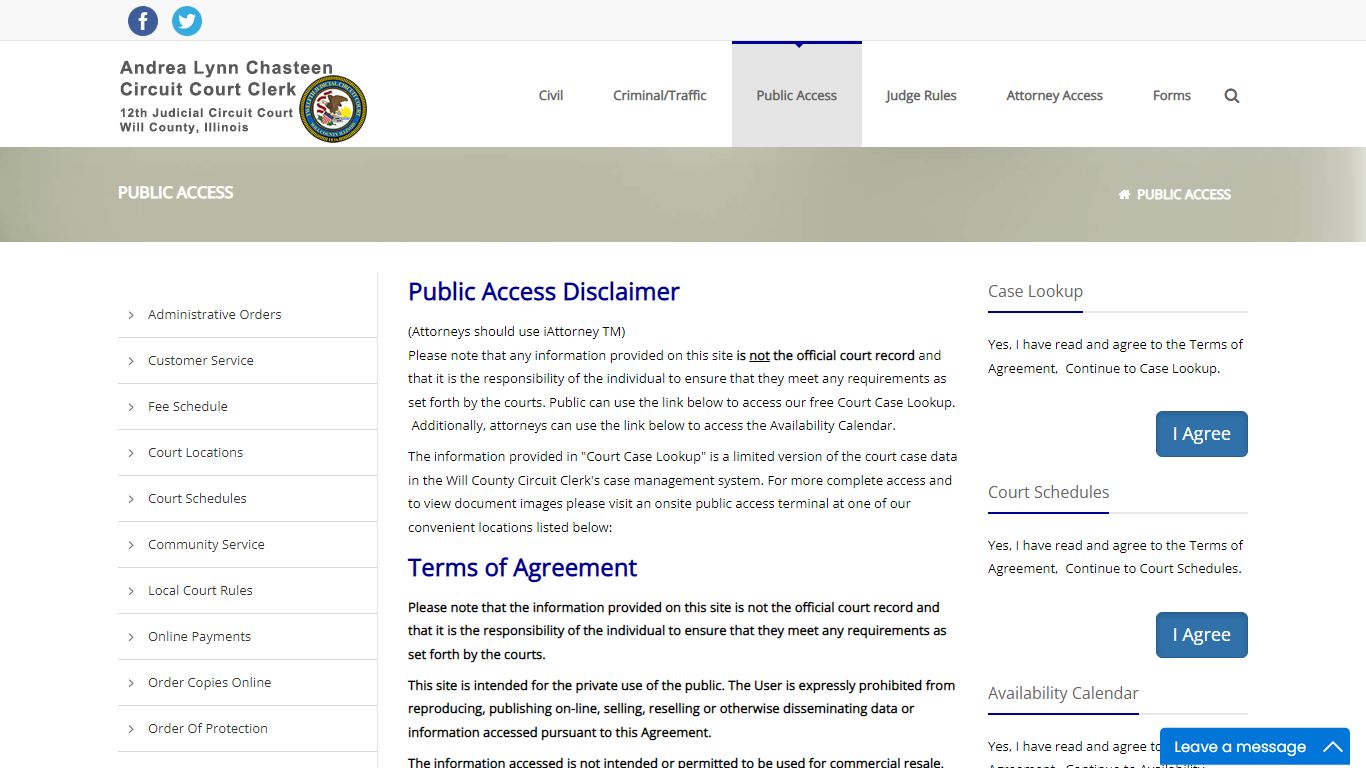
Task: Click the underlined 'not' word in disclaimer
Action: (760, 355)
